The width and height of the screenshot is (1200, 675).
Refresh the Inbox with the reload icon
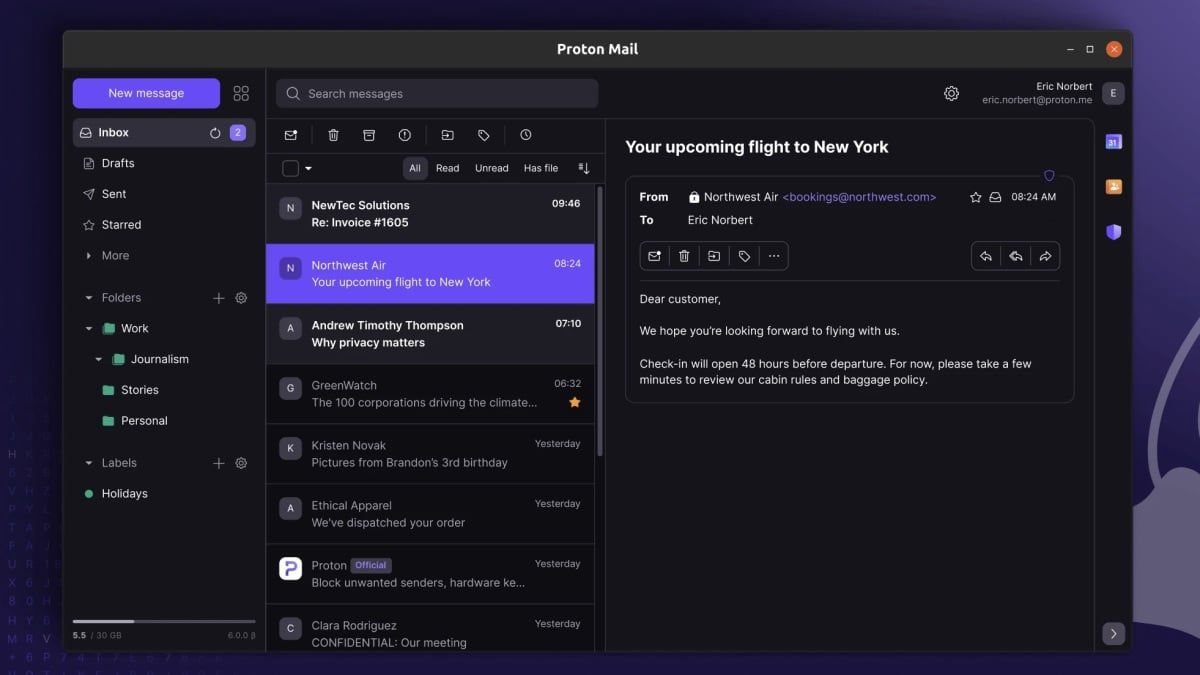click(215, 133)
